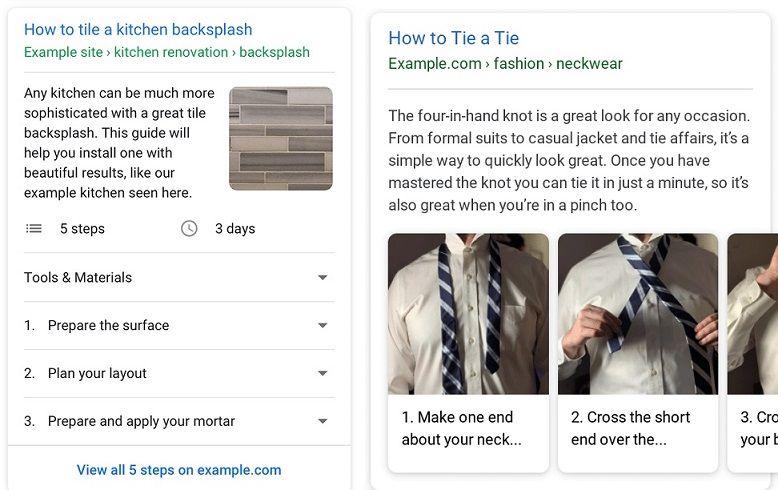Screen dimensions: 778x490
Task: Click the clock icon beside 3 days
Action: coord(189,229)
